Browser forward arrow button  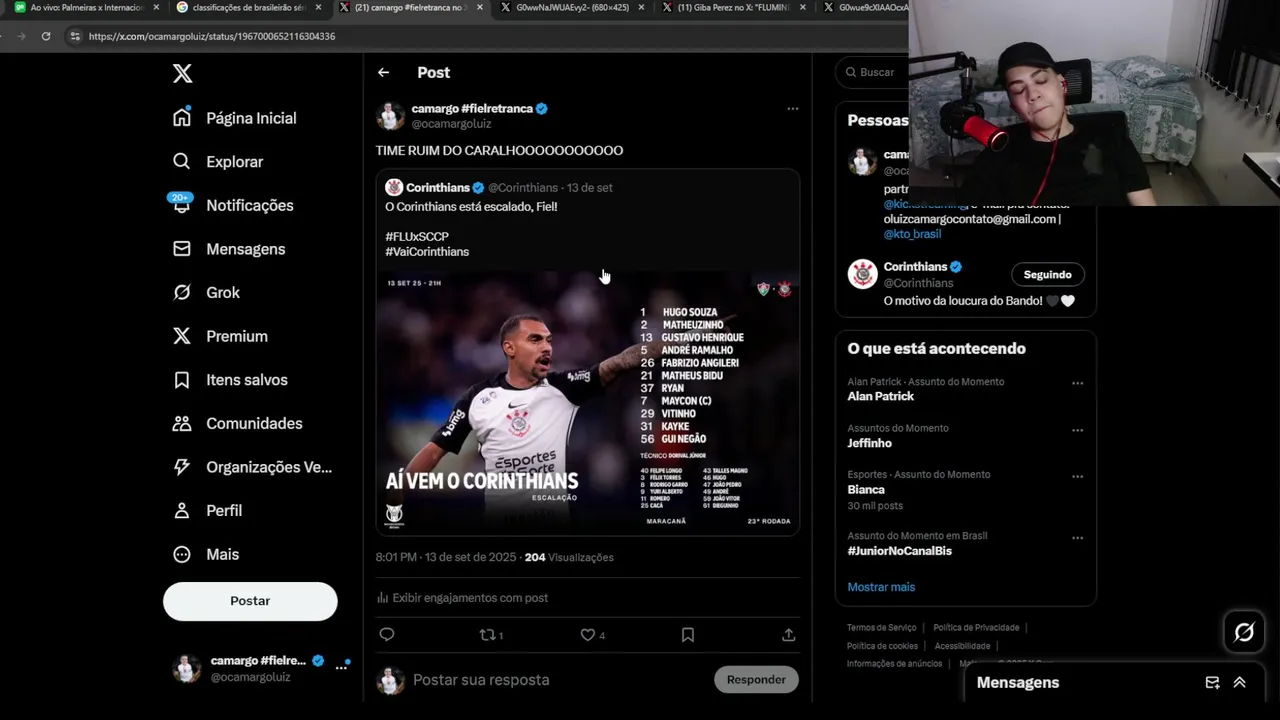(21, 36)
